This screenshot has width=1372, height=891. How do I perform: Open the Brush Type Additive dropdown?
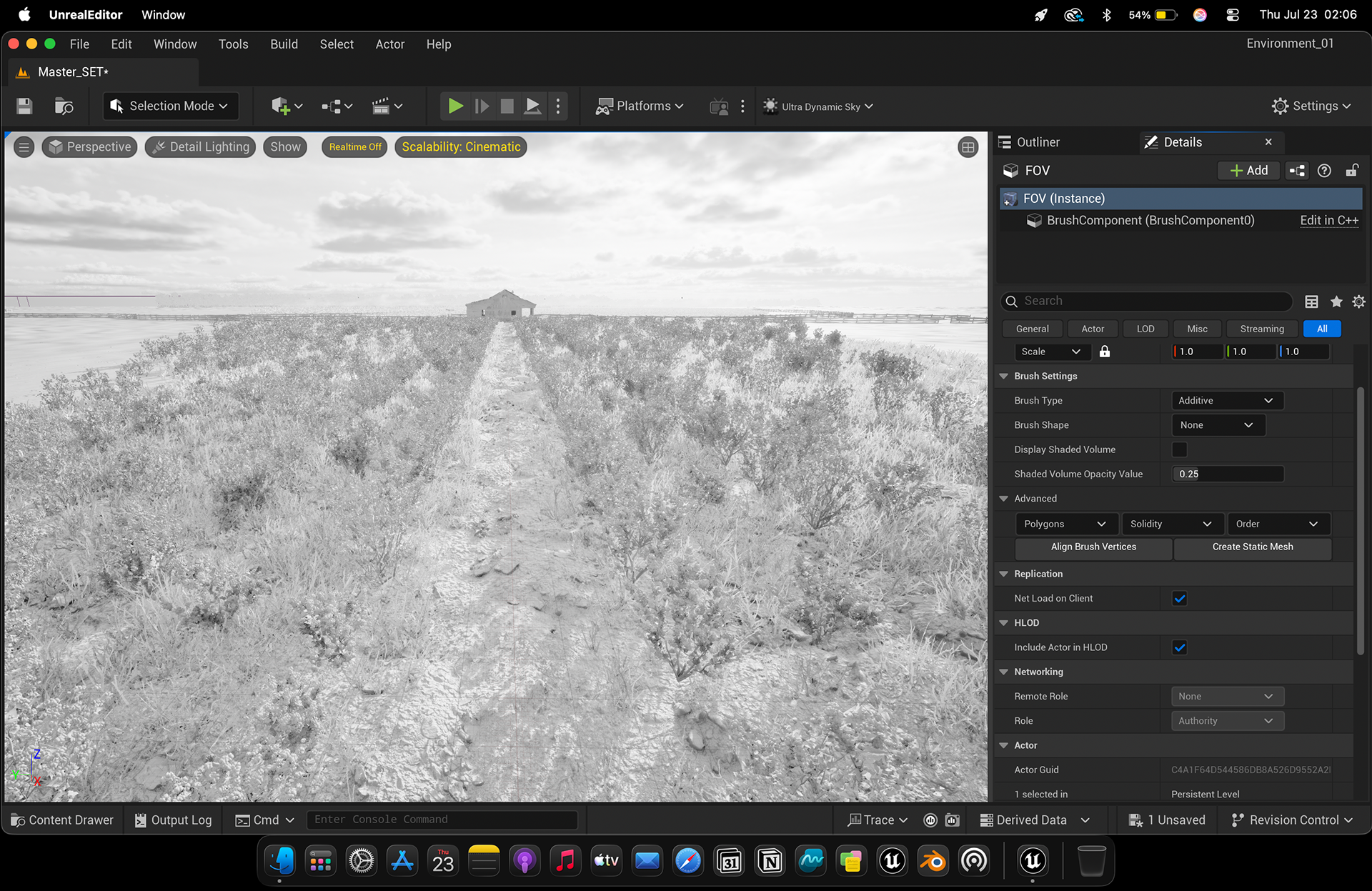click(1227, 401)
